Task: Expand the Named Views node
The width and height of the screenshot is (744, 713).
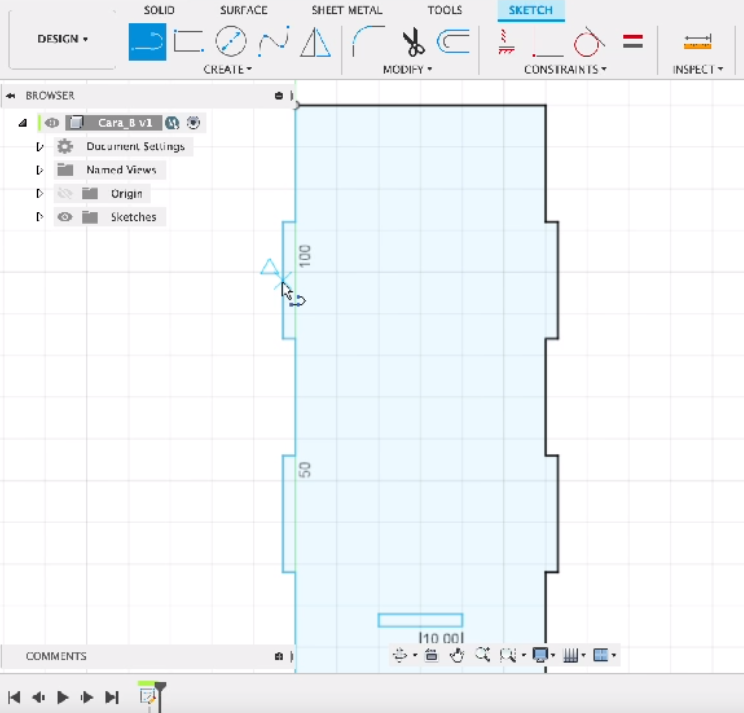Action: pyautogui.click(x=40, y=170)
